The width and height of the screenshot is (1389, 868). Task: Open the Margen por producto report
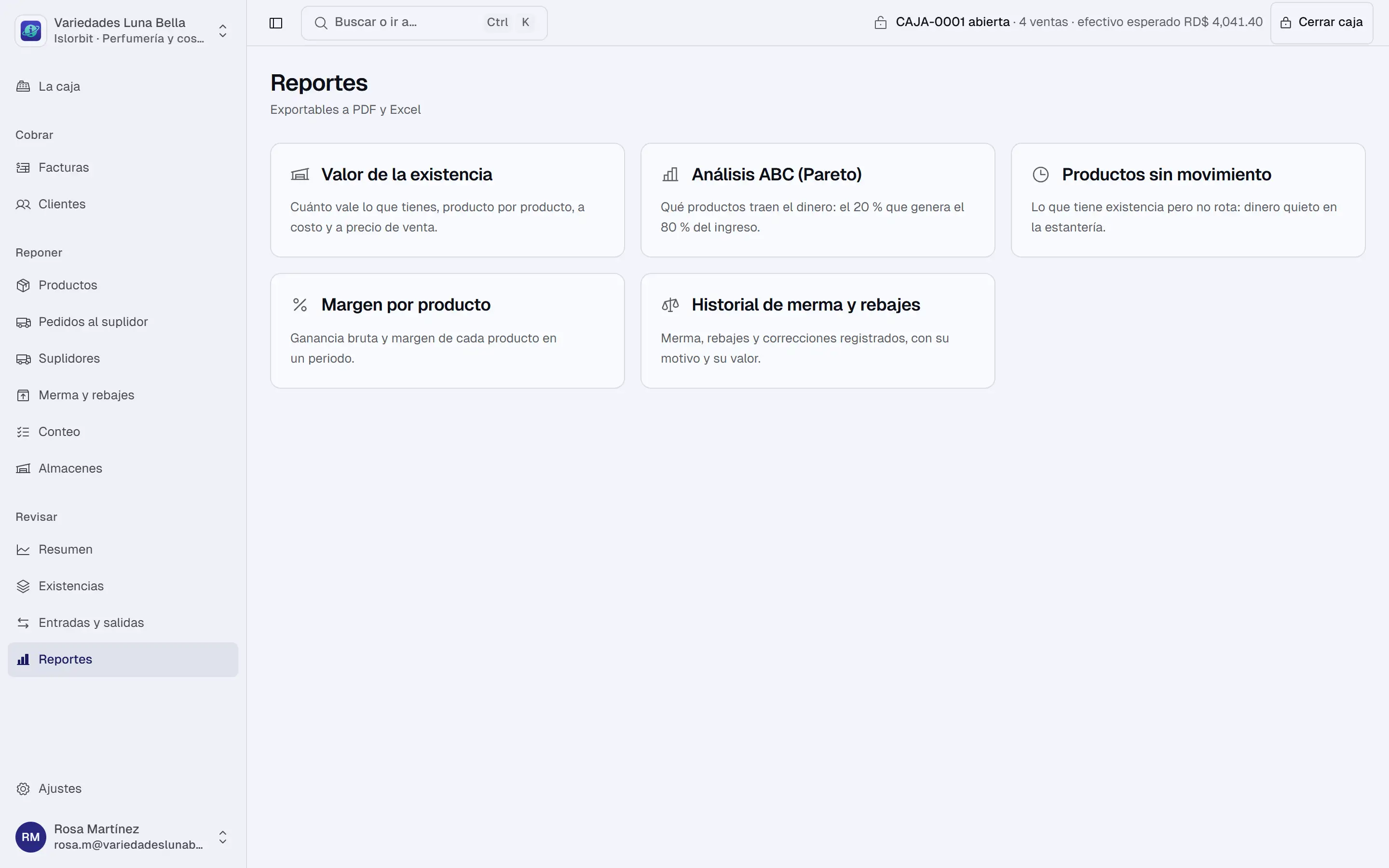point(447,331)
